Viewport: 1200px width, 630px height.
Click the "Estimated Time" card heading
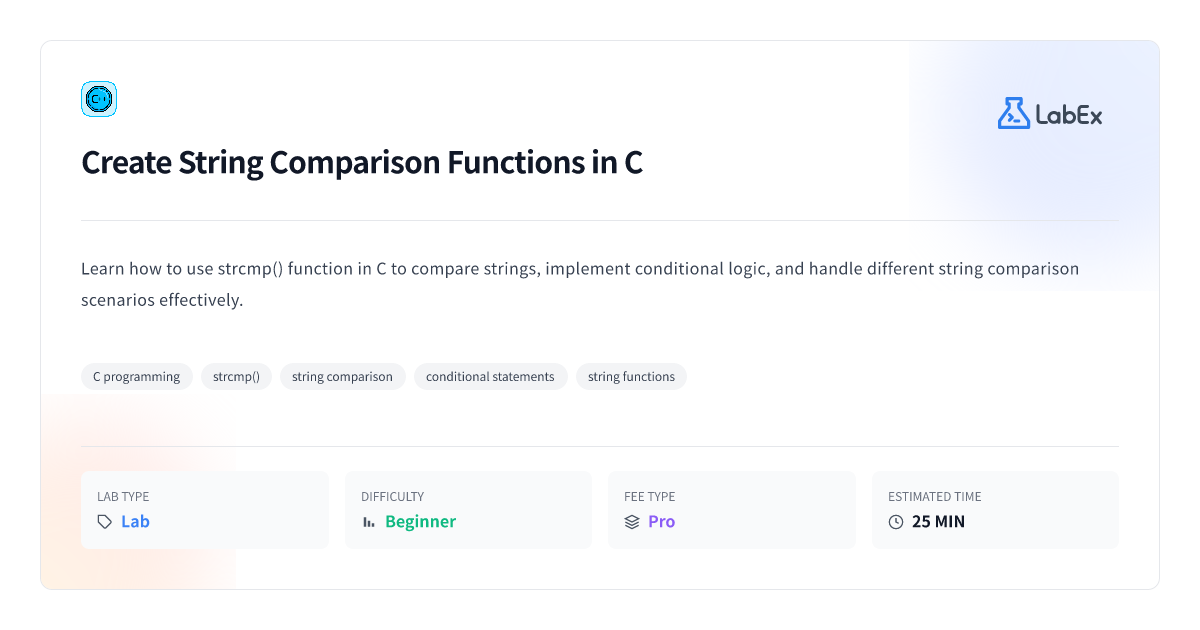pos(935,496)
